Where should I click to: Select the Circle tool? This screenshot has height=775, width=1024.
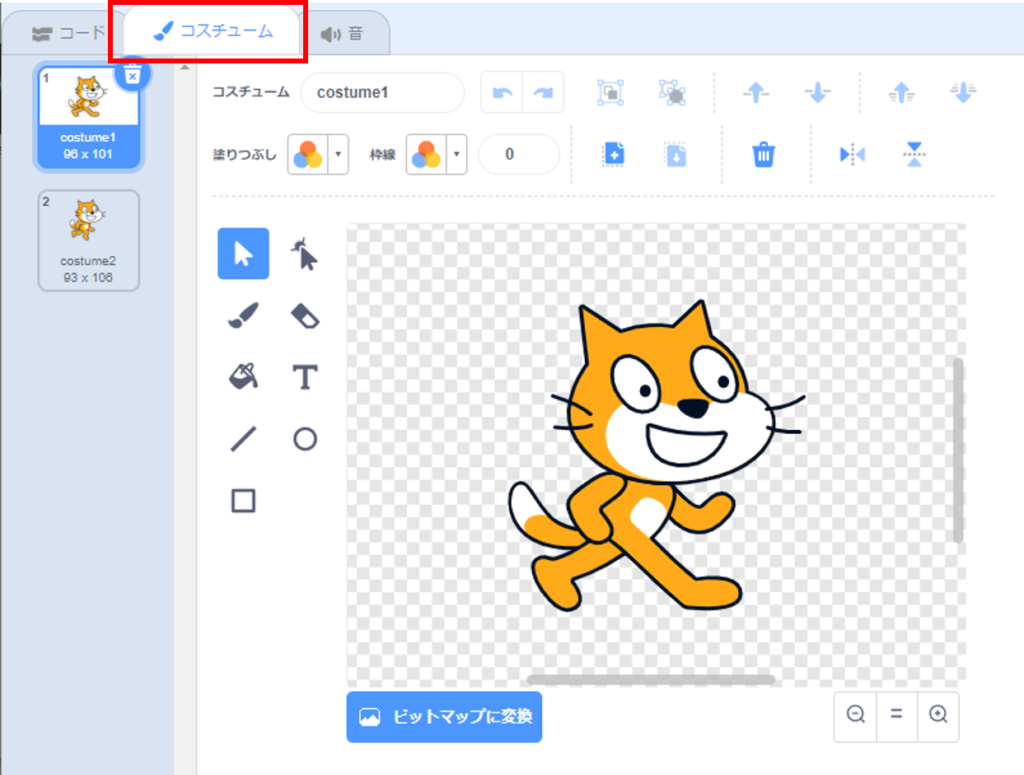[x=305, y=439]
